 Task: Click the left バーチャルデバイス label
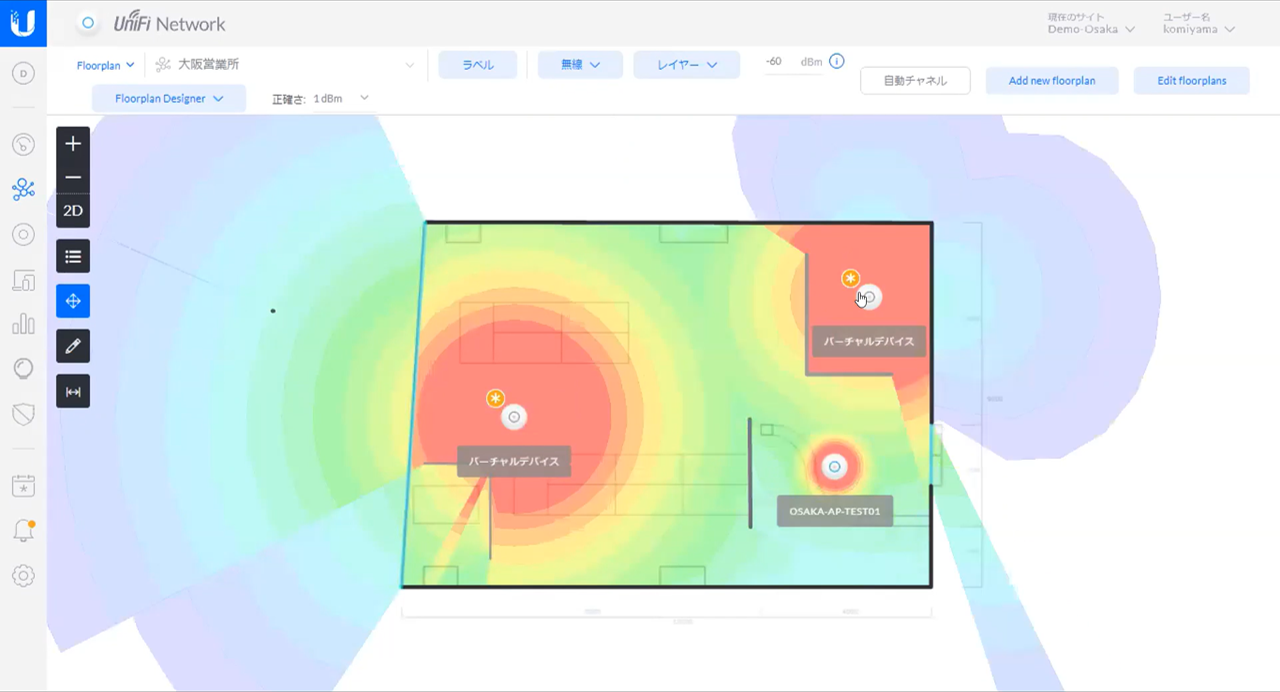click(x=514, y=462)
